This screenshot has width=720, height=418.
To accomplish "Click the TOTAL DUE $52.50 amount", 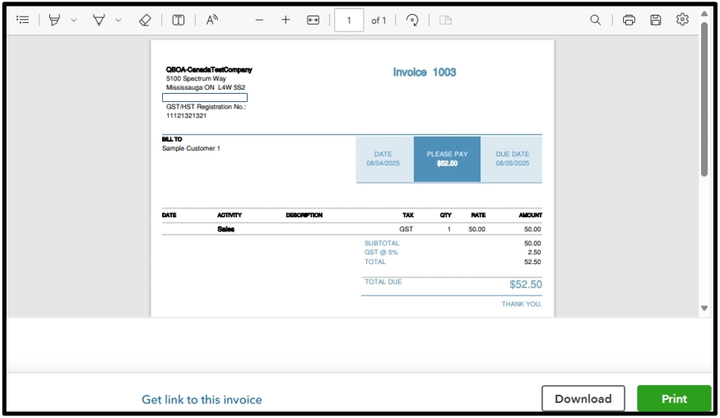I will [x=525, y=284].
